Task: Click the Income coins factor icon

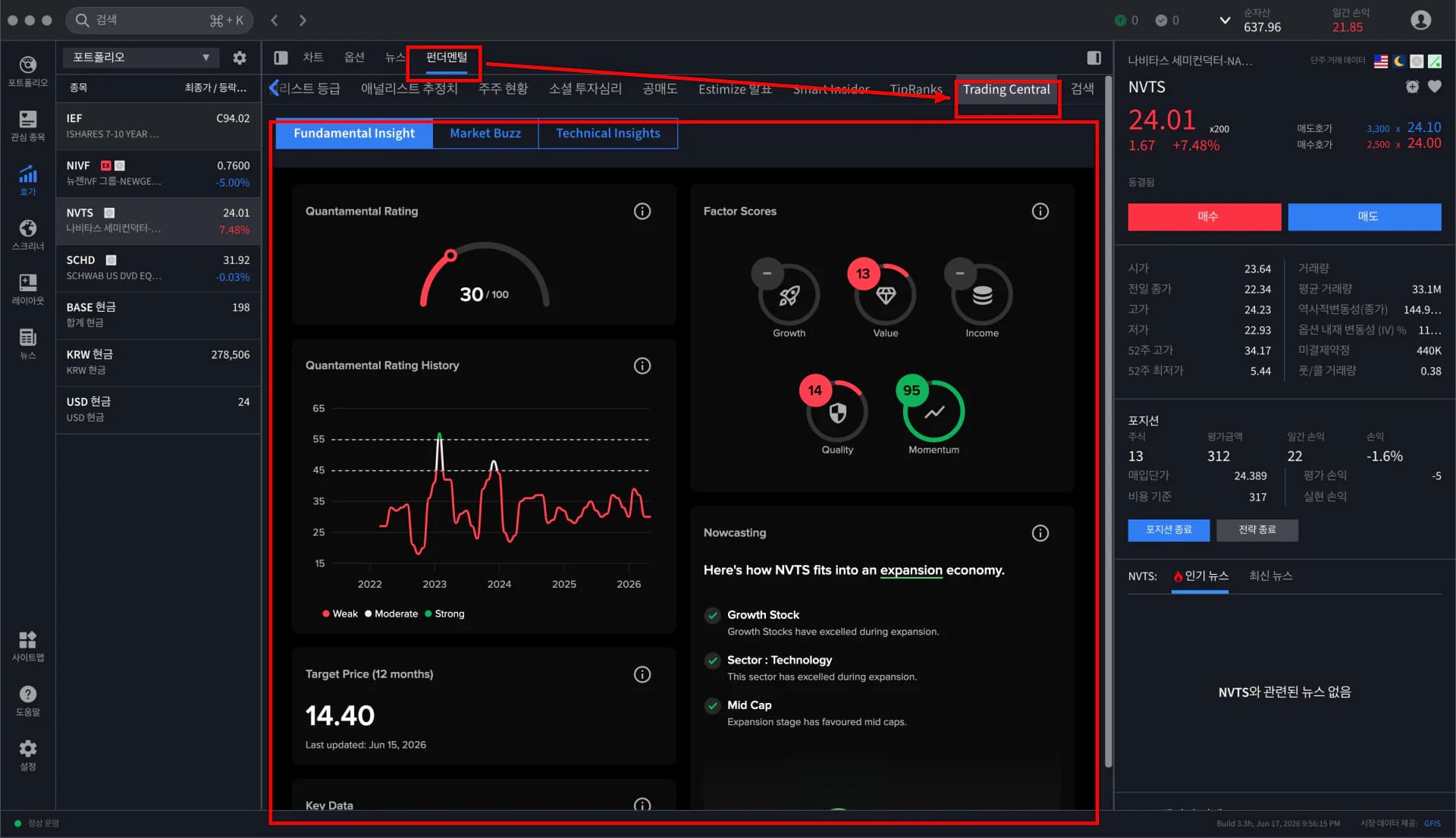Action: point(982,295)
